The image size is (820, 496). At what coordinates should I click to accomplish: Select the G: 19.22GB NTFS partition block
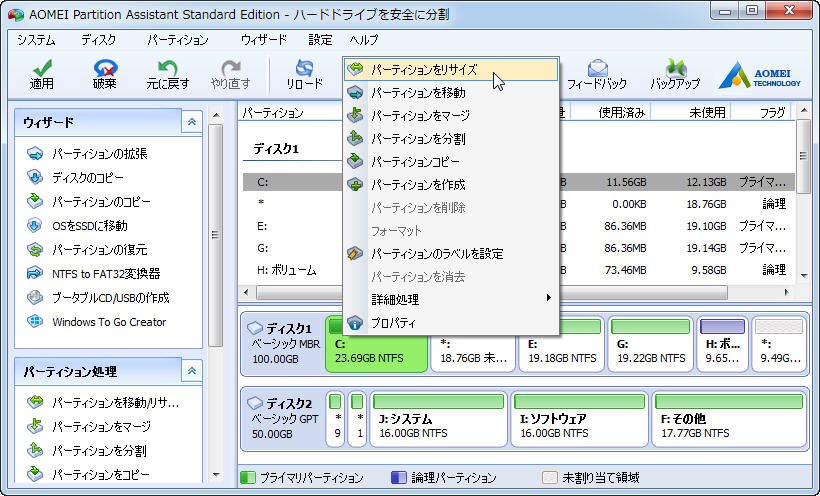(x=651, y=344)
